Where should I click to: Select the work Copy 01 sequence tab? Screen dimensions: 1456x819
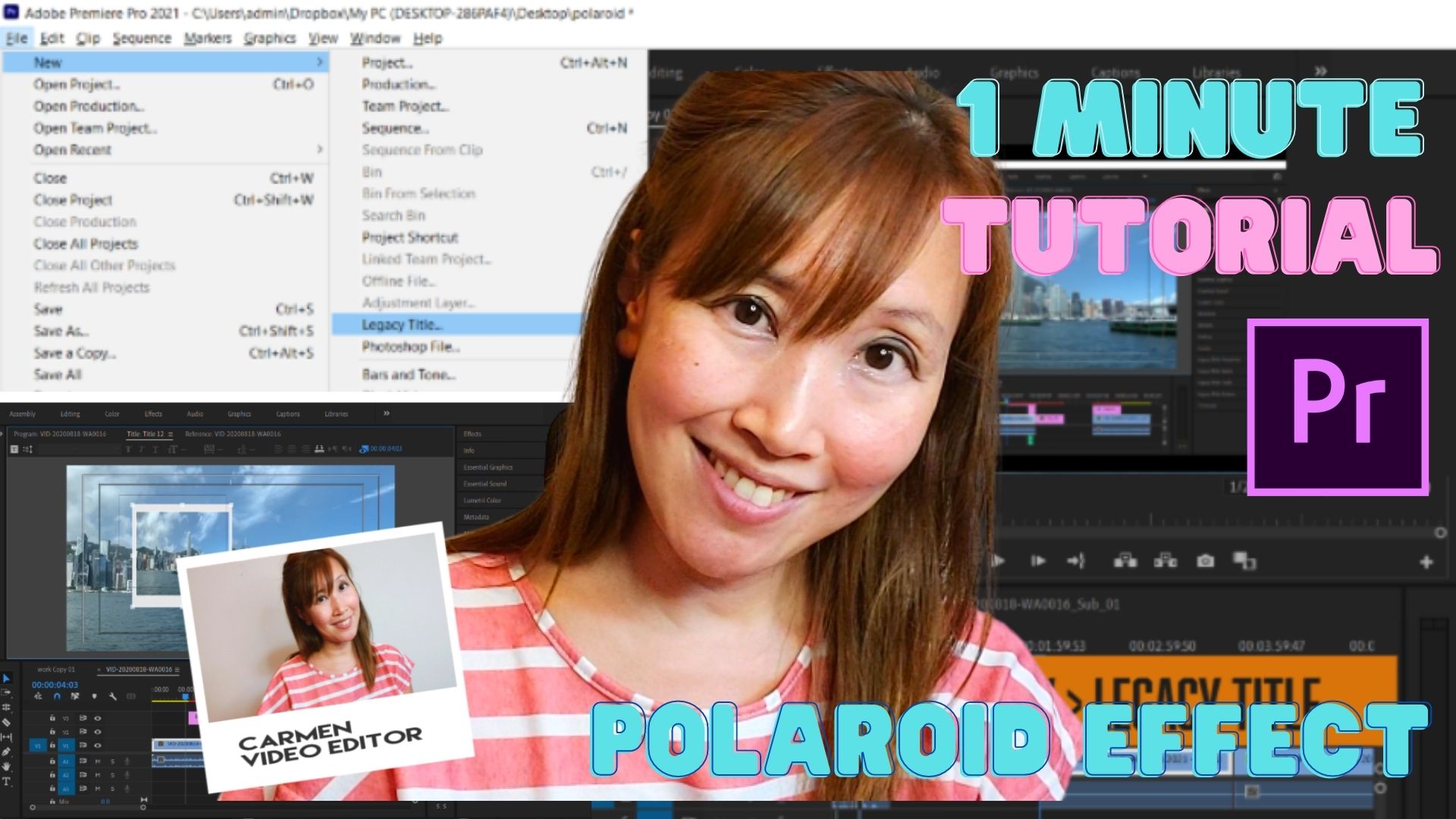coord(56,670)
